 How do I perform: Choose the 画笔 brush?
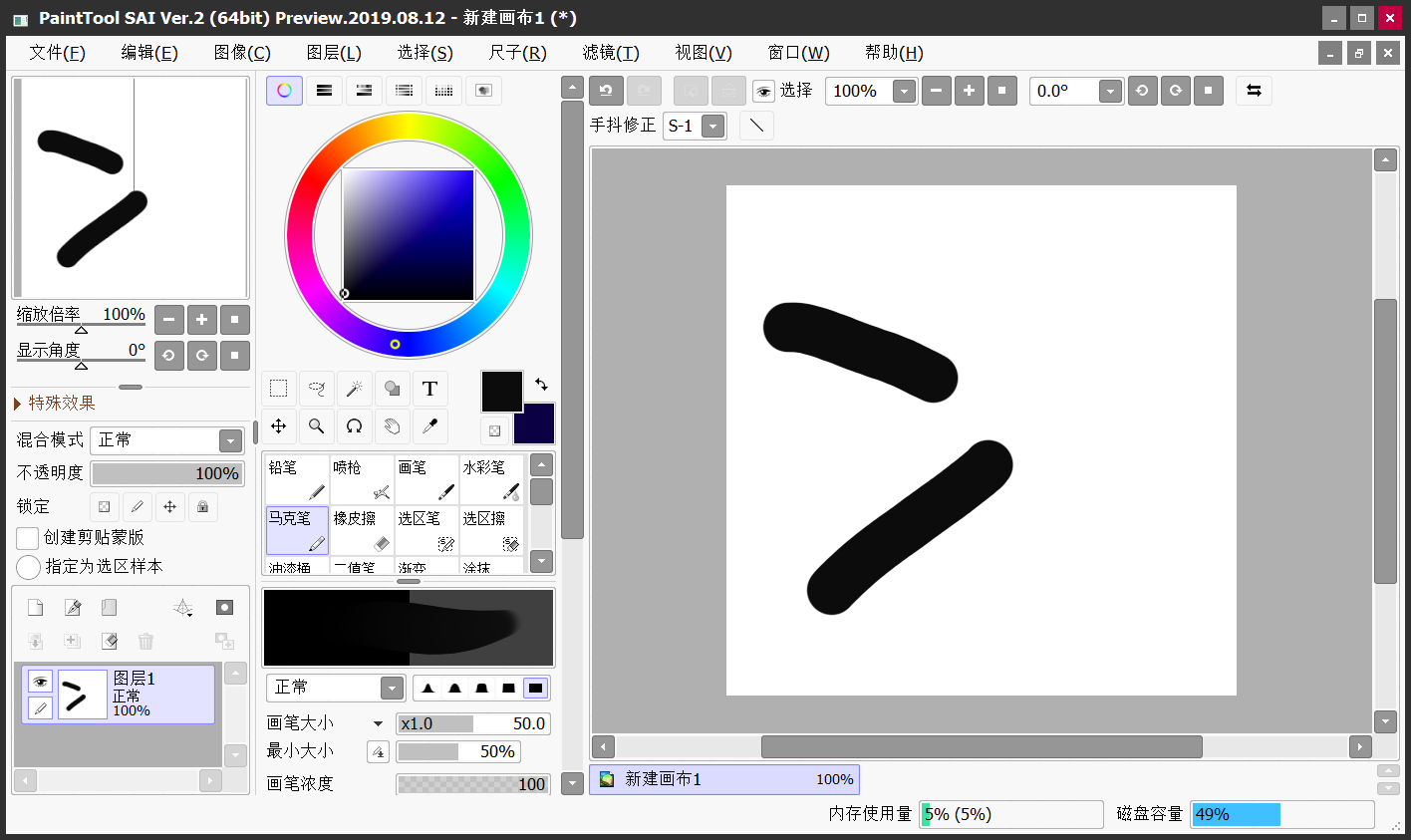click(x=426, y=480)
